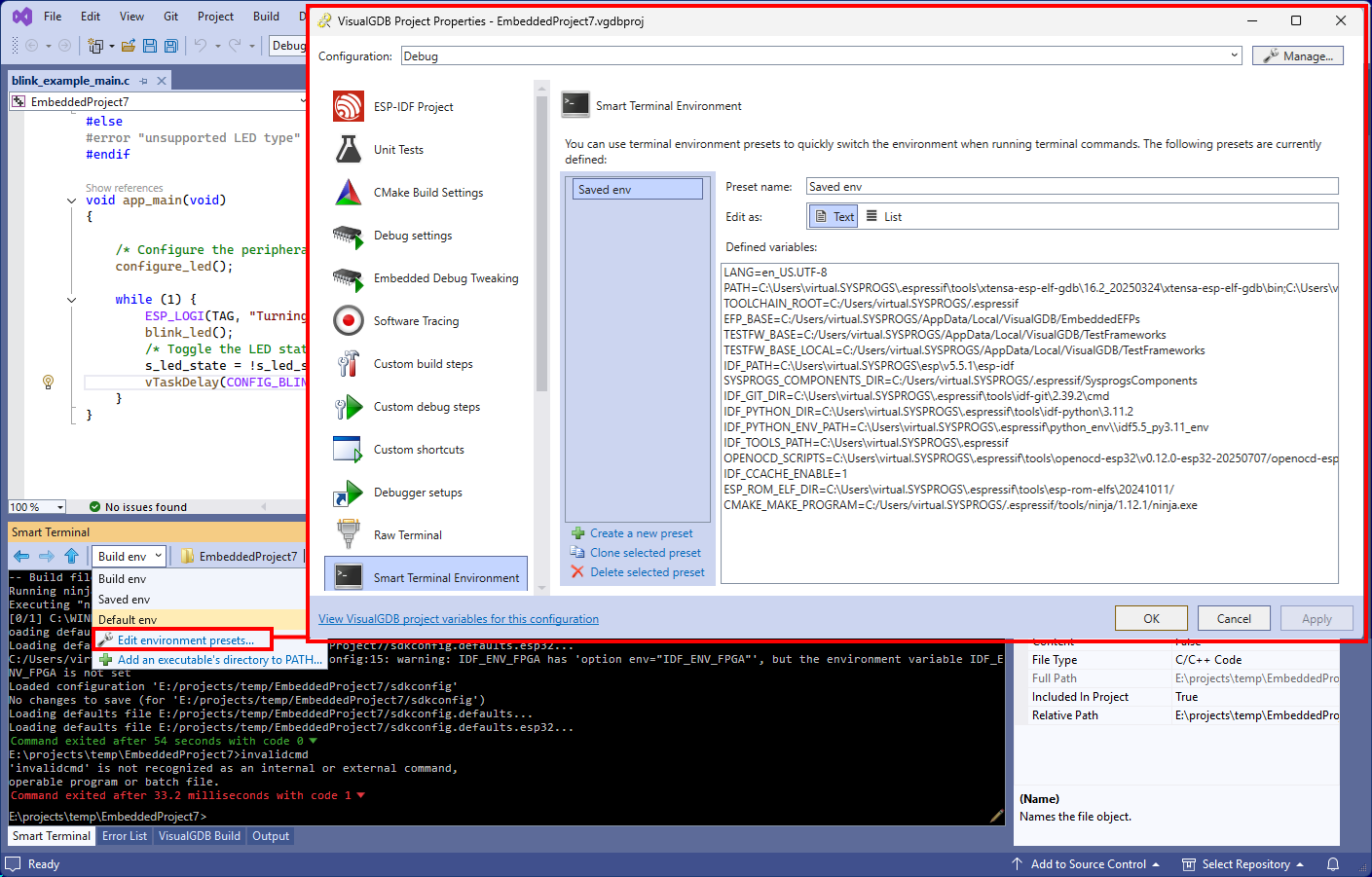
Task: Click Smart Terminal forward arrow
Action: (x=46, y=556)
